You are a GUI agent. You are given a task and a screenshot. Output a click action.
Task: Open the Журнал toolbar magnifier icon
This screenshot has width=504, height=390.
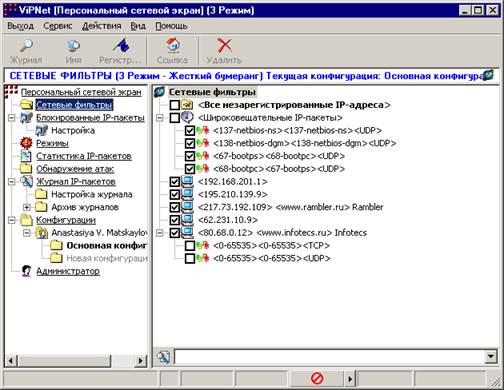[26, 45]
